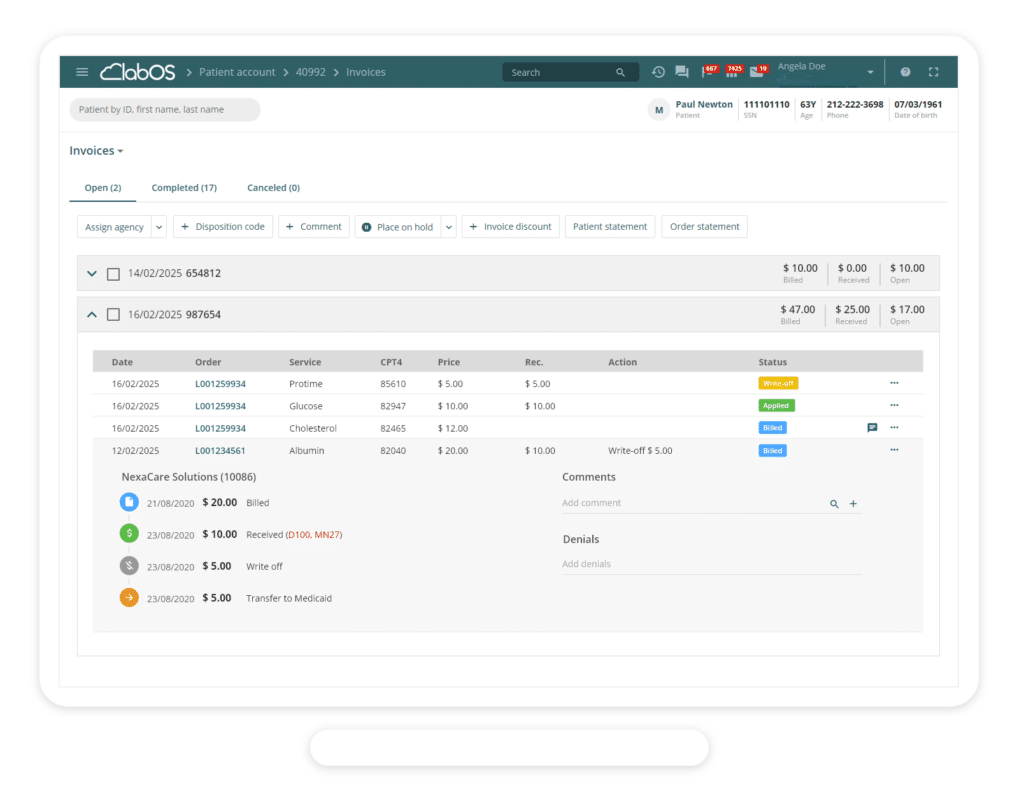Viewport: 1024px width, 797px height.
Task: Tick the checkbox for invoice 987654
Action: coord(113,314)
